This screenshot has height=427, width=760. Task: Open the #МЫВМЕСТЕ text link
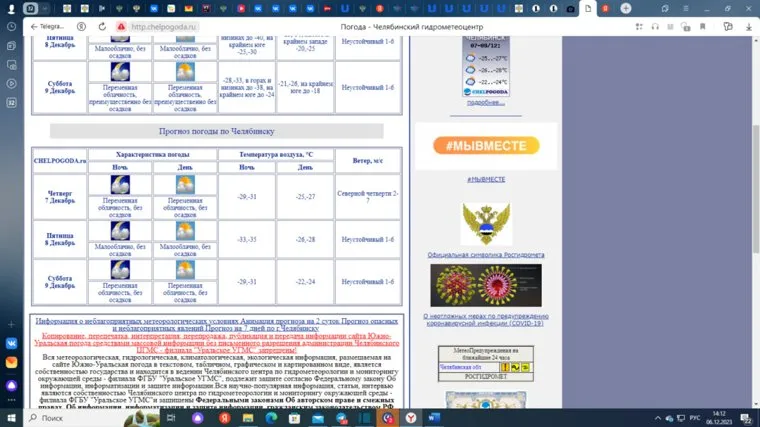pos(486,179)
